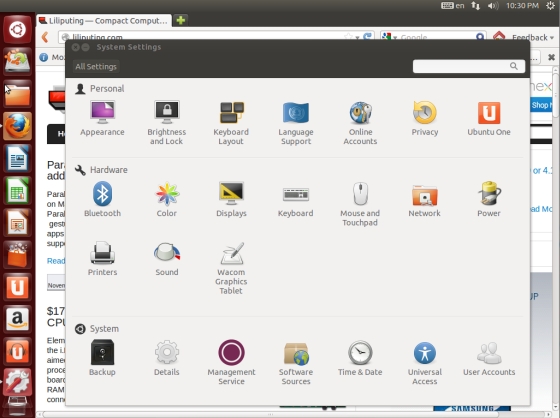Viewport: 560px width, 418px height.
Task: Open Universal Access settings
Action: coord(425,363)
